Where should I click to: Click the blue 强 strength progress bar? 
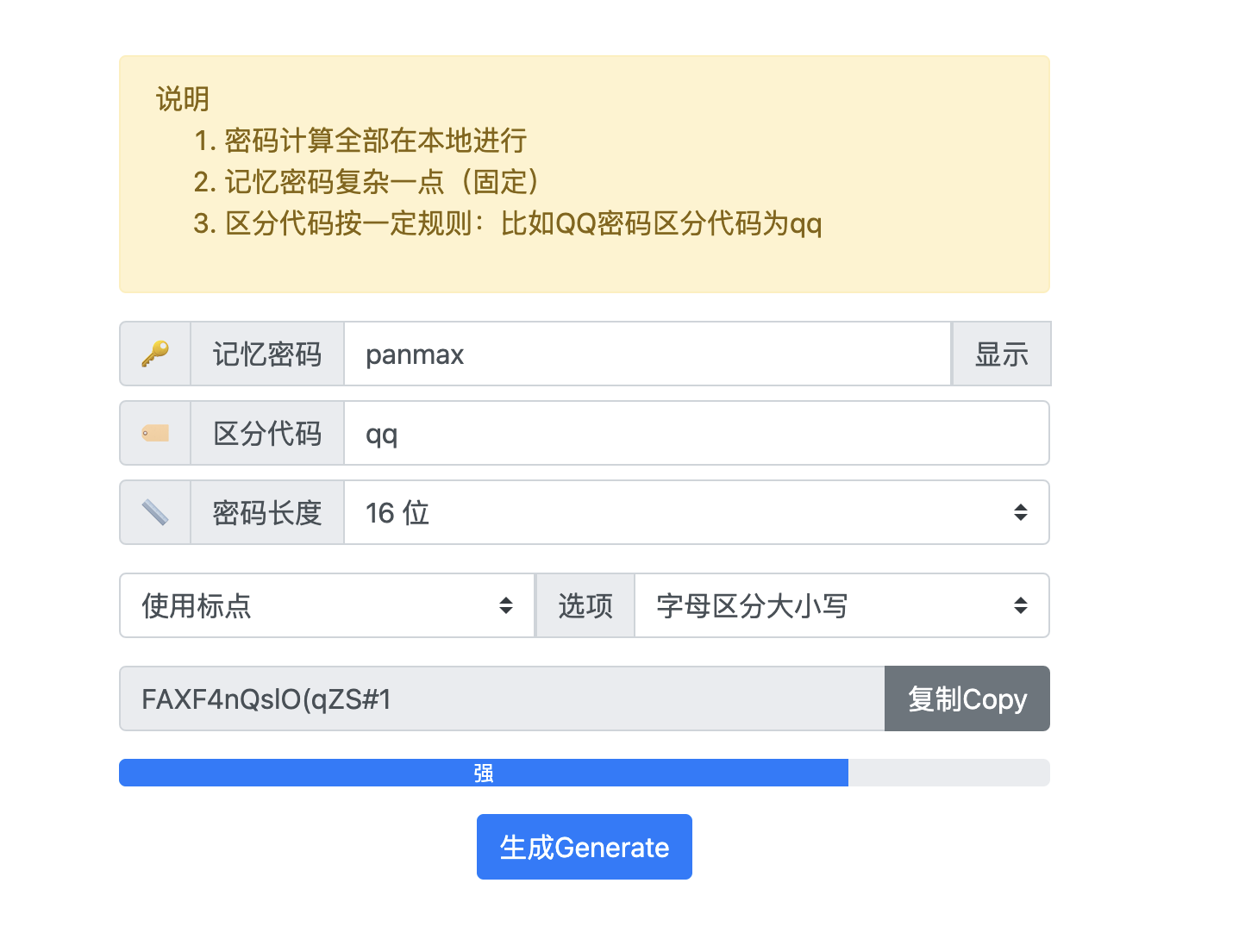(x=483, y=773)
